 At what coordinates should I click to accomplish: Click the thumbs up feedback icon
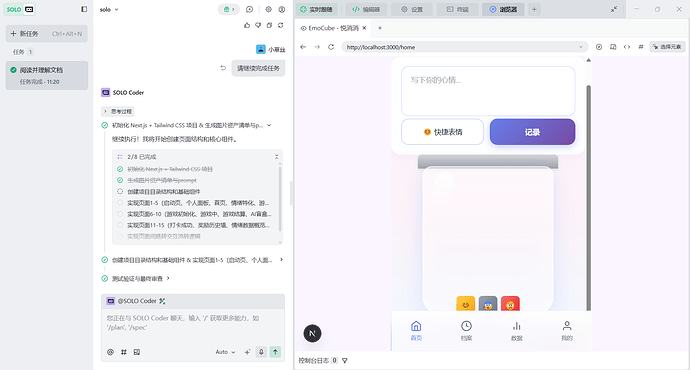tap(247, 26)
